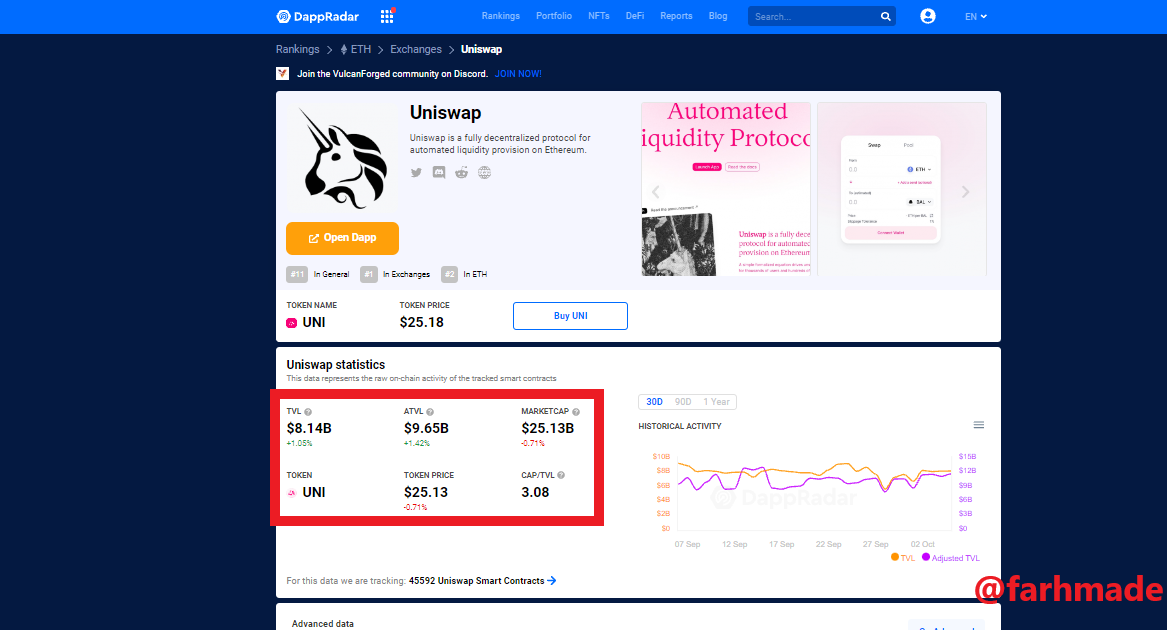Click the search input field
The height and width of the screenshot is (630, 1167).
tap(813, 16)
